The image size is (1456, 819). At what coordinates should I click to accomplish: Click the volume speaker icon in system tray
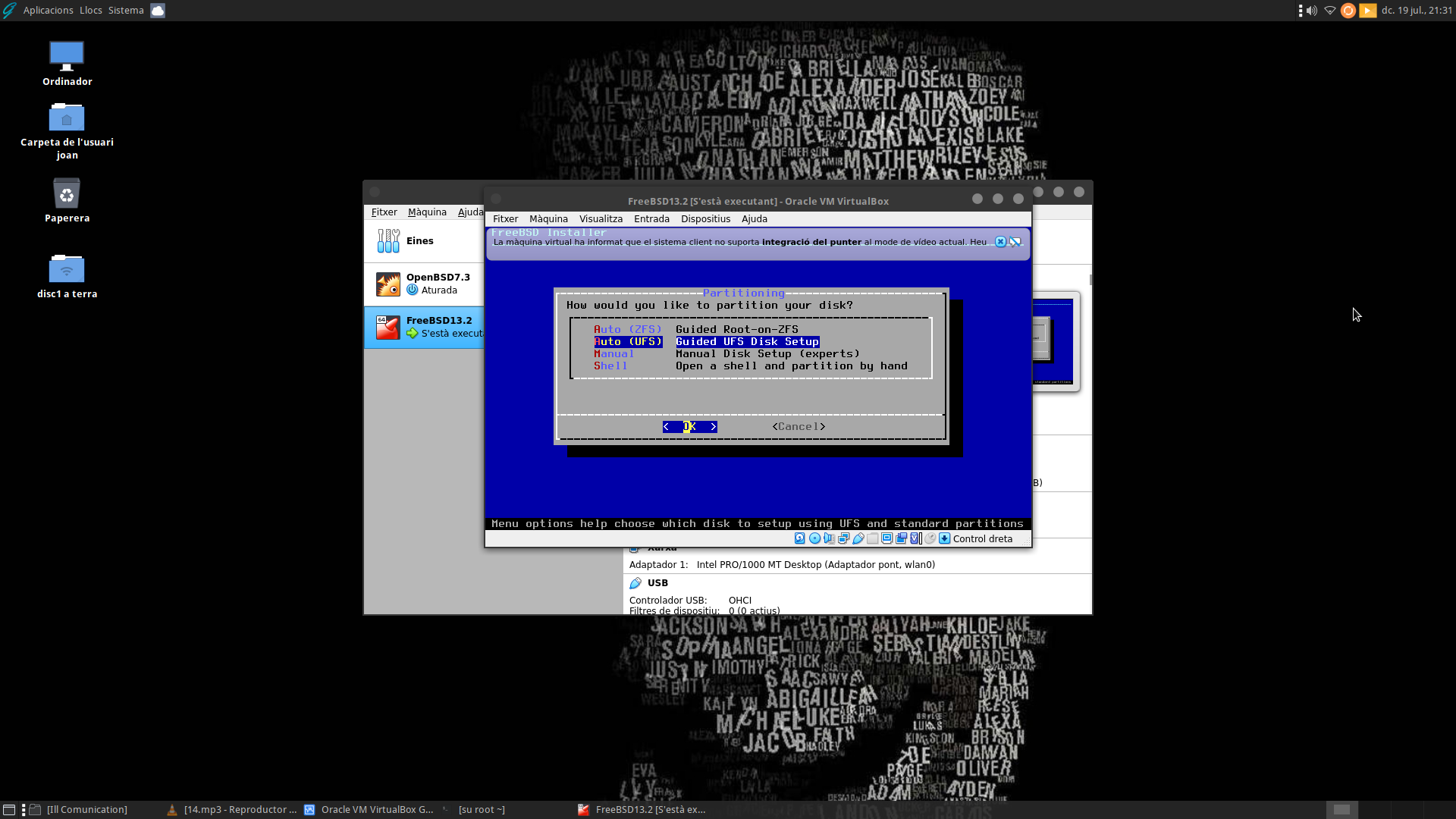point(1312,11)
